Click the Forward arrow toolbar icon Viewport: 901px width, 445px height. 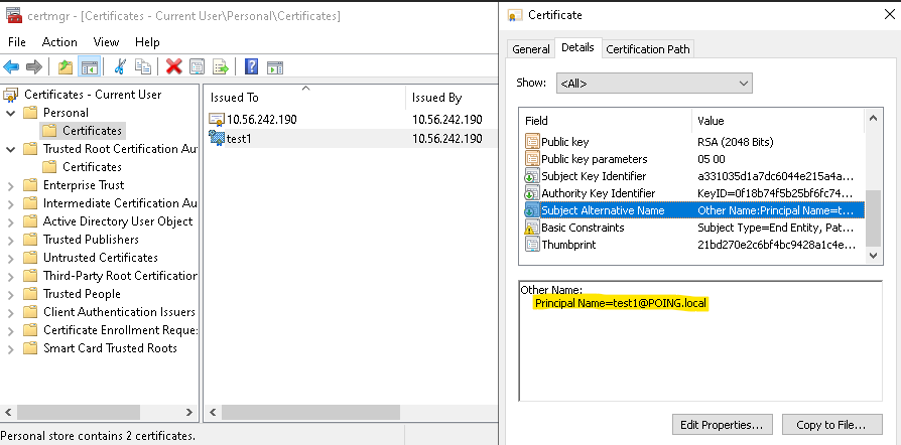pyautogui.click(x=34, y=67)
